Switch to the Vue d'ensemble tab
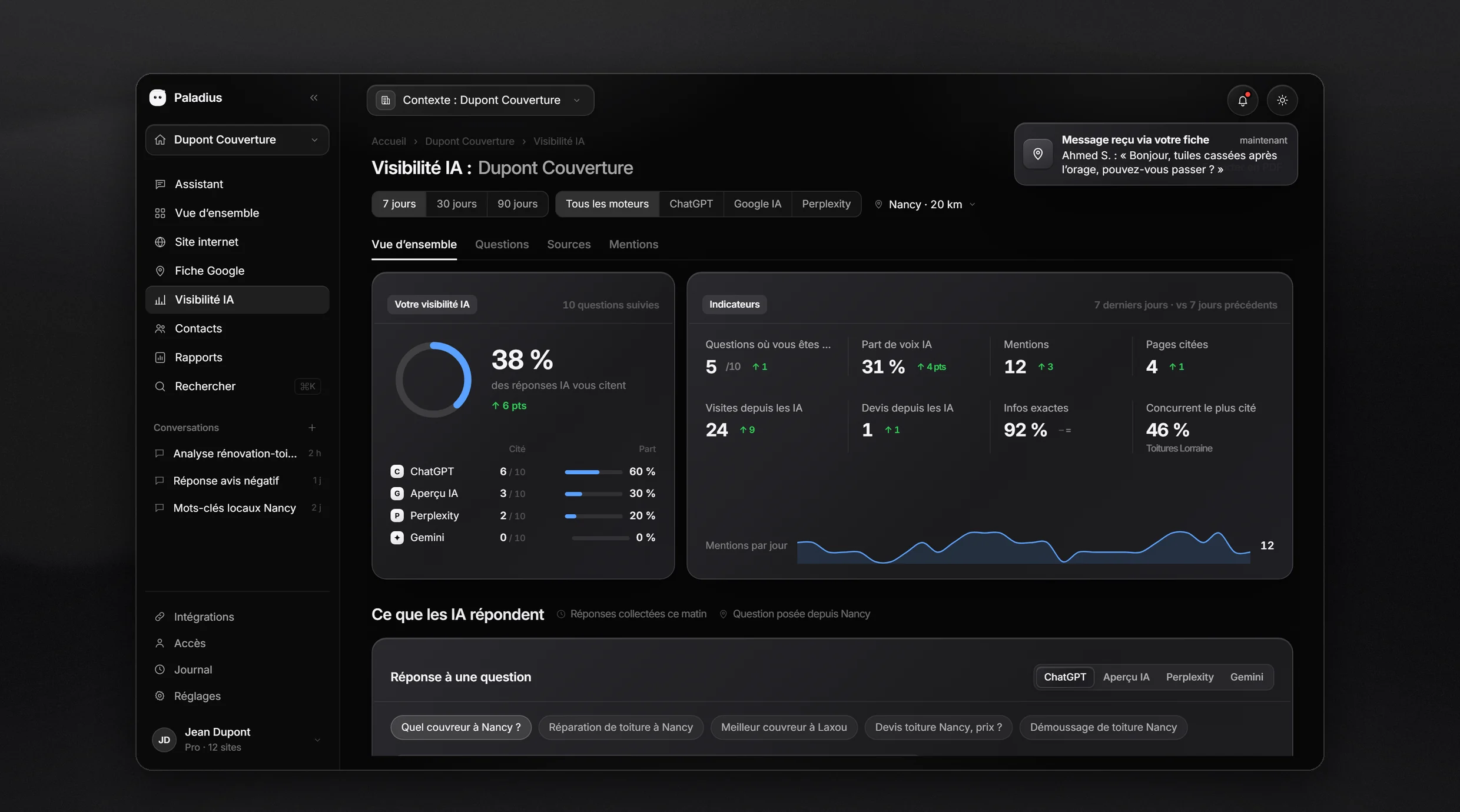1460x812 pixels. point(414,244)
